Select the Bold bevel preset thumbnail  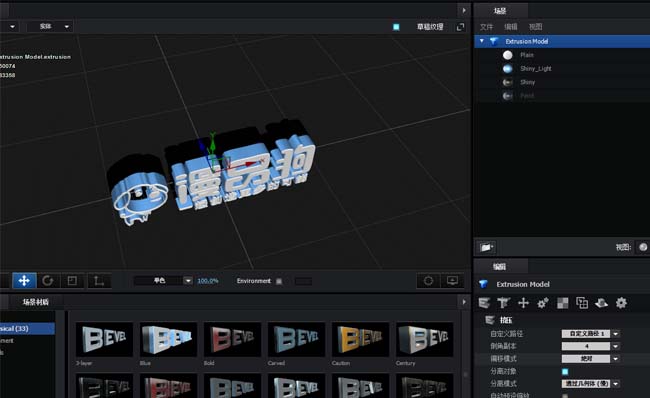click(232, 340)
